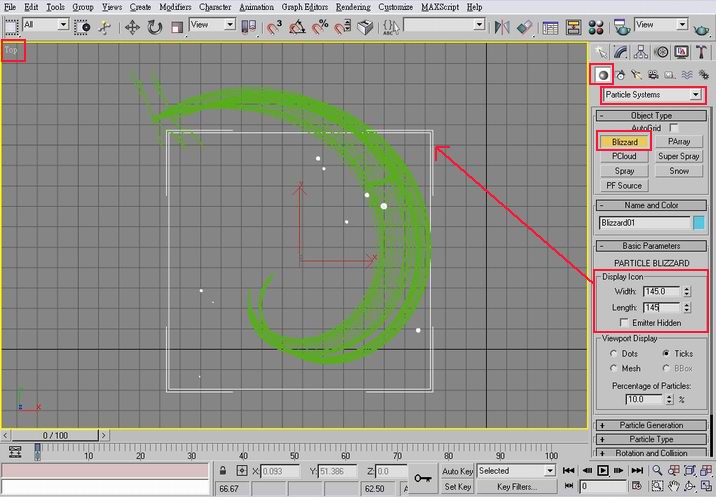Click the Blizzard01 name field
Viewport: 716px width, 497px height.
(x=644, y=223)
